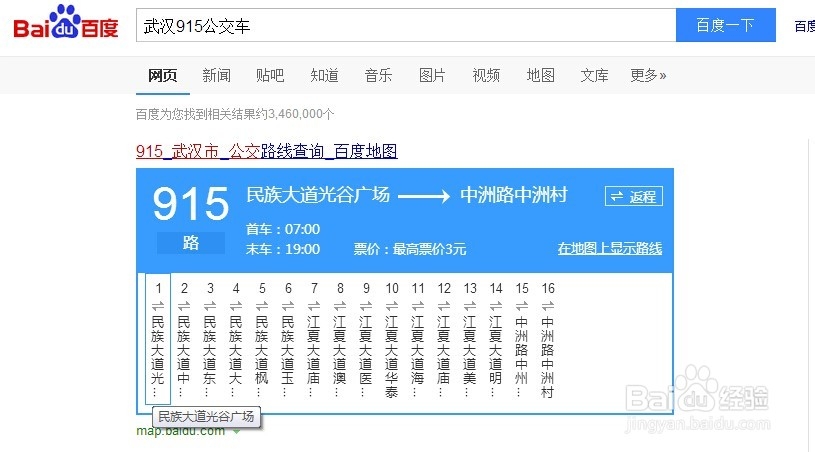
Task: Switch to the 视频 tab
Action: (487, 76)
